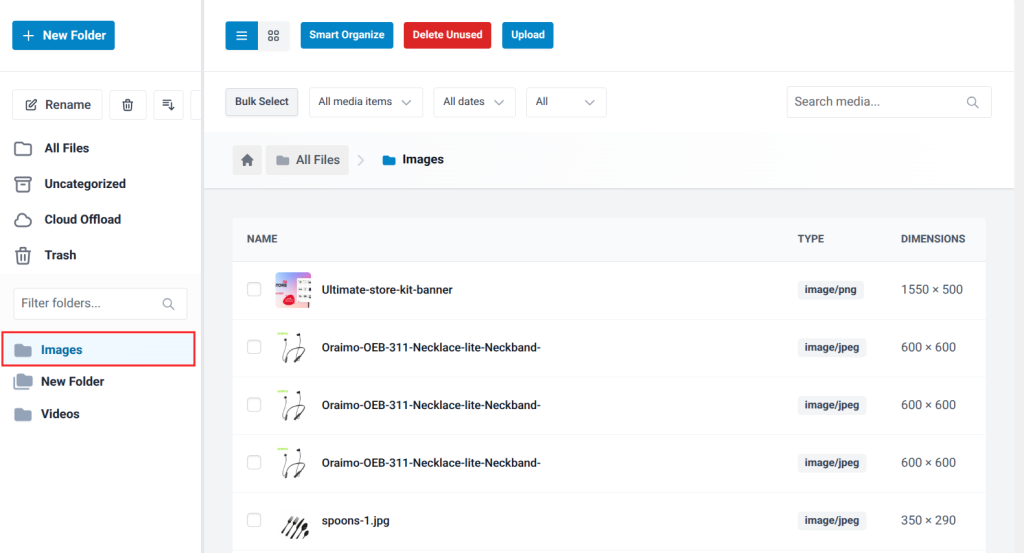Go to All Files breadcrumb
The height and width of the screenshot is (553, 1024).
(307, 160)
